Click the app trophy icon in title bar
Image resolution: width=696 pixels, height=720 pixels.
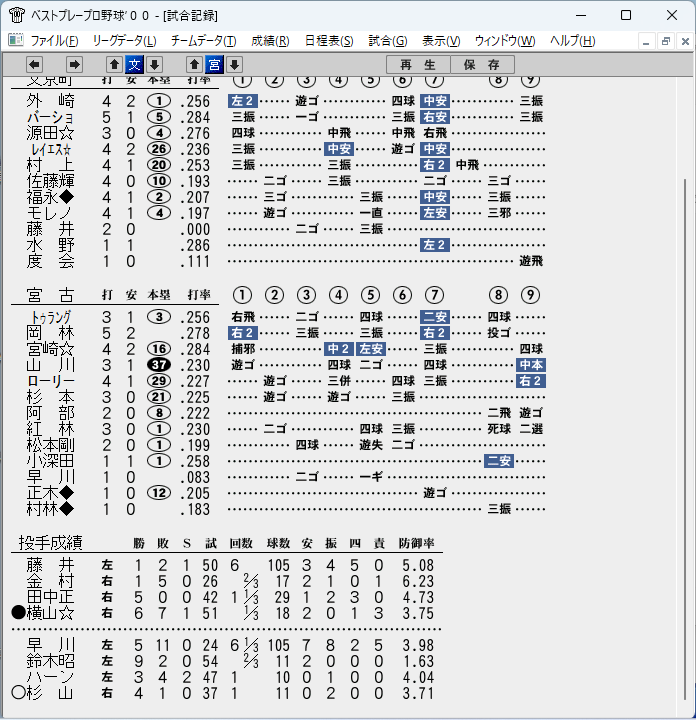click(17, 15)
